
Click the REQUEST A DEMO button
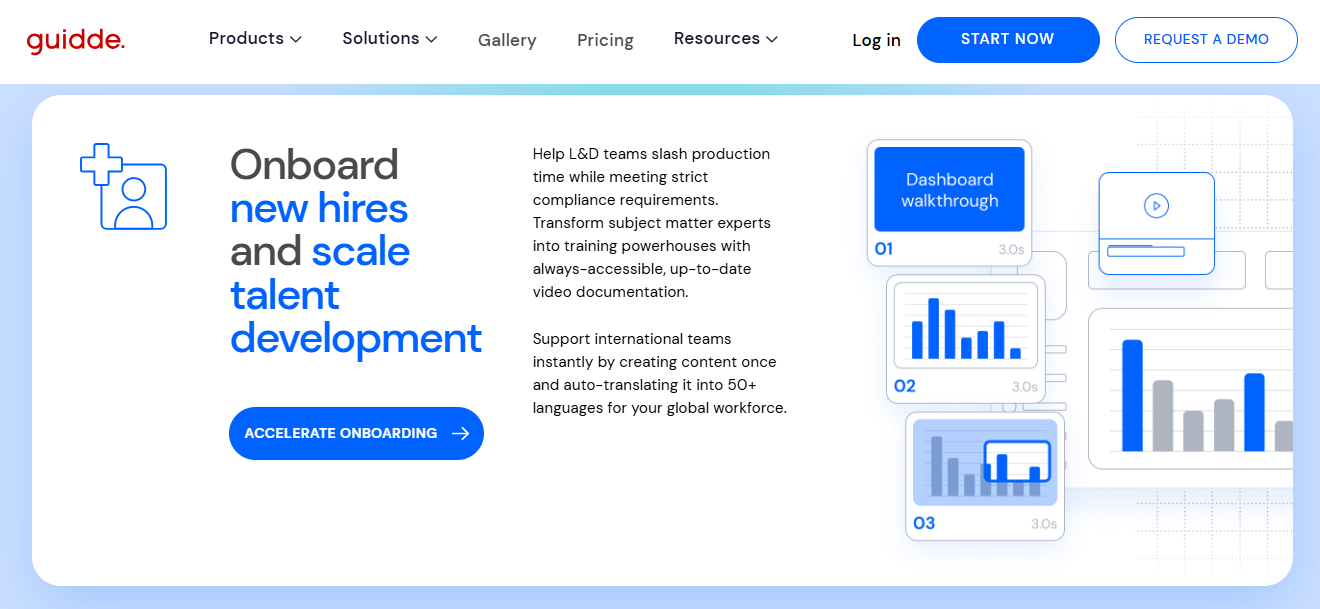[x=1206, y=40]
